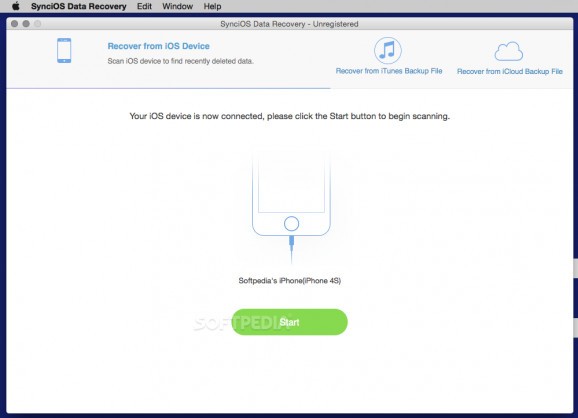This screenshot has width=578, height=418.
Task: Click the 'Scan iOS device to find recently deleted data' text
Action: click(x=180, y=61)
